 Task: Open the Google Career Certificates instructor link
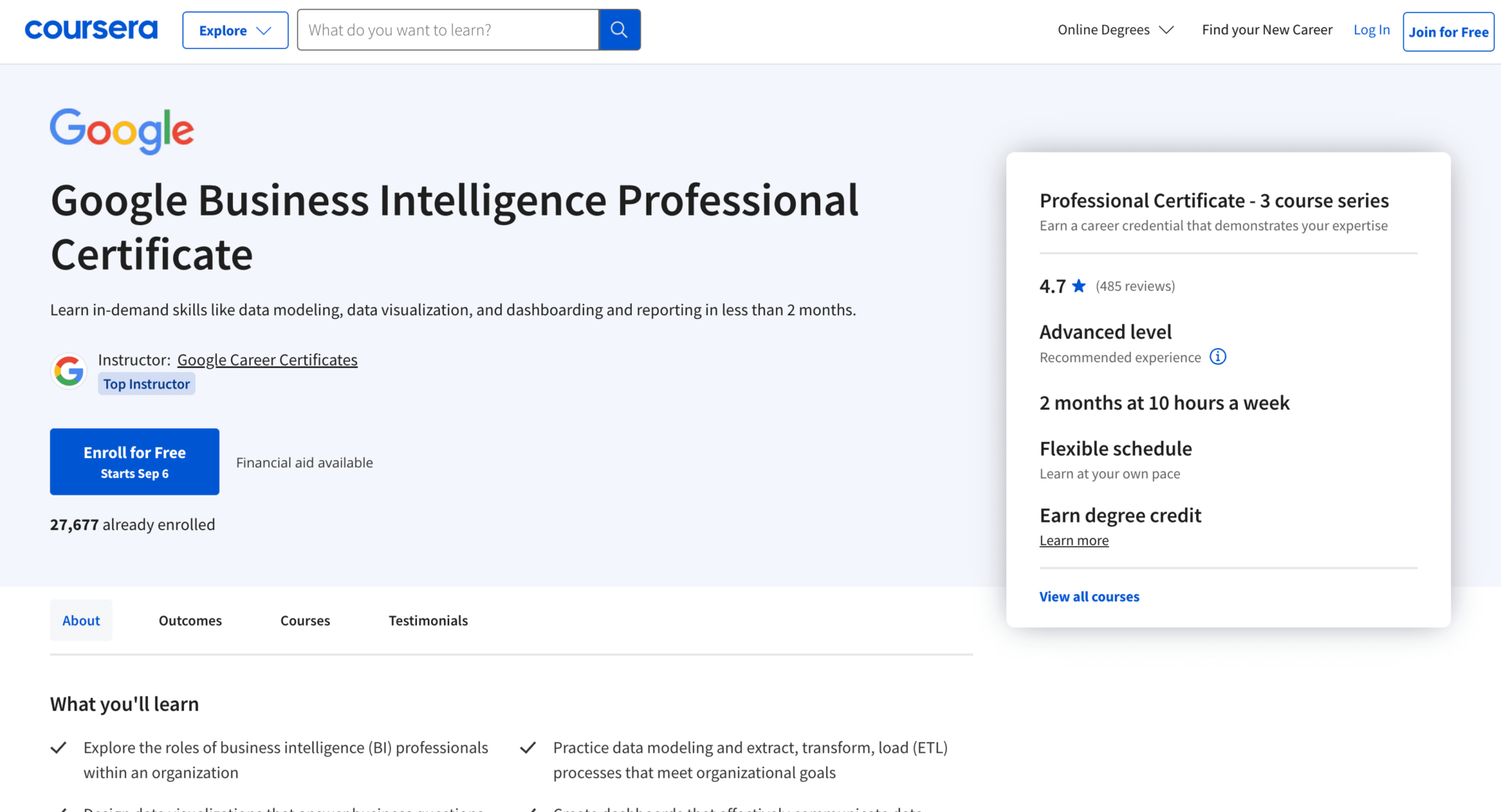(267, 359)
